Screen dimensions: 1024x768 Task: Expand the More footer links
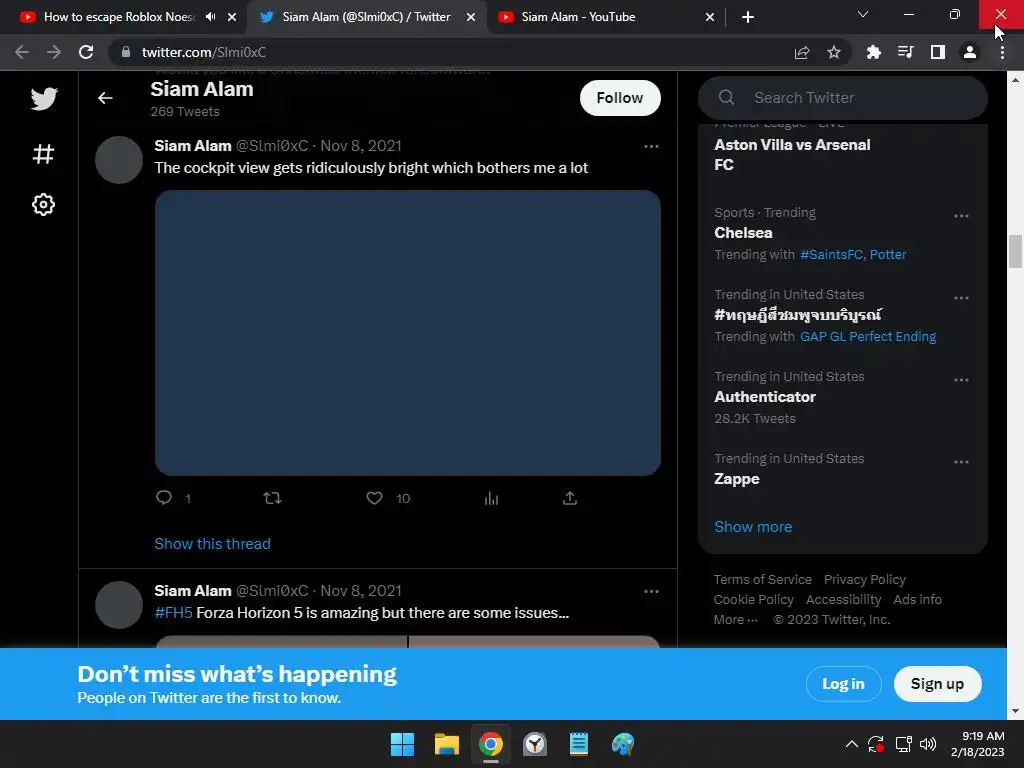pos(735,619)
